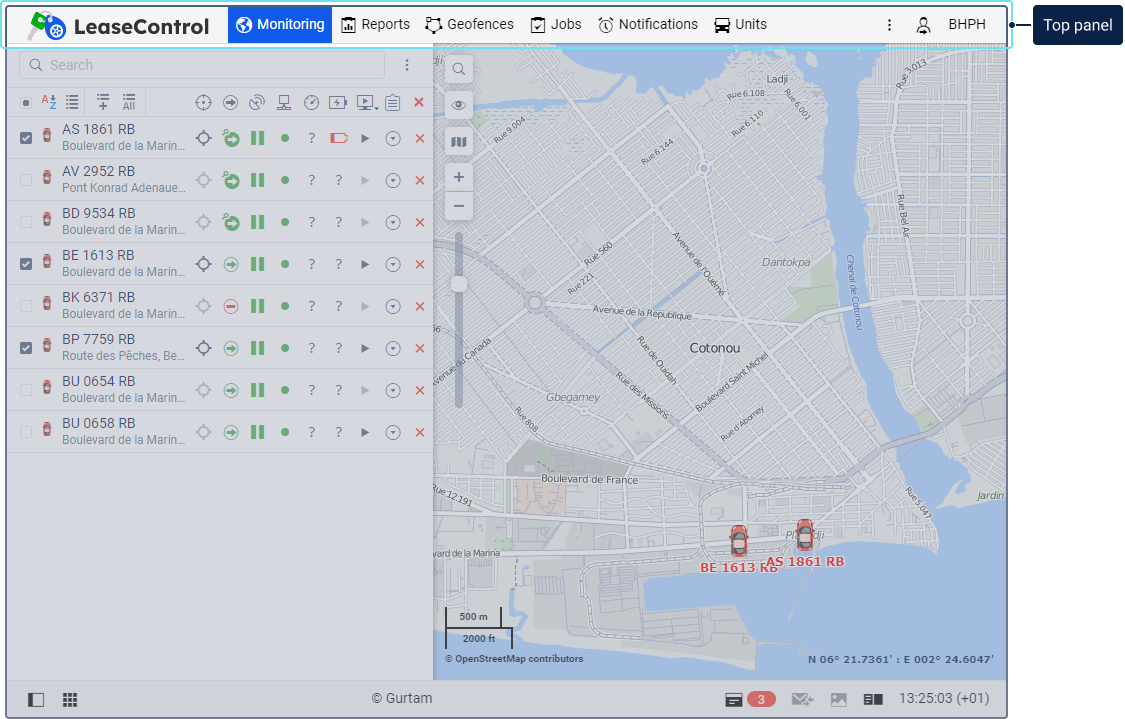Click the OpenStreetMap contributors link
The width and height of the screenshot is (1125, 719).
pyautogui.click(x=514, y=659)
